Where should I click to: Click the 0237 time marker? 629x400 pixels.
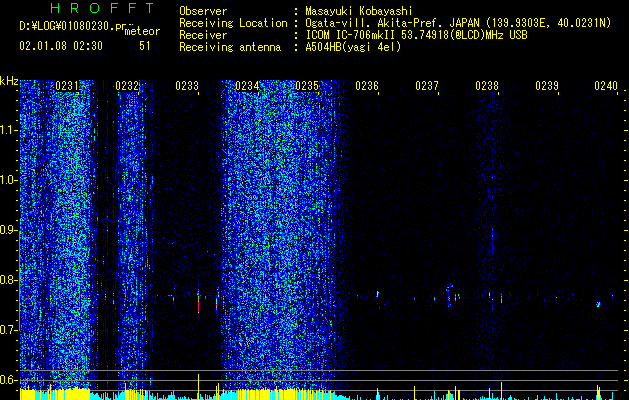pyautogui.click(x=427, y=86)
